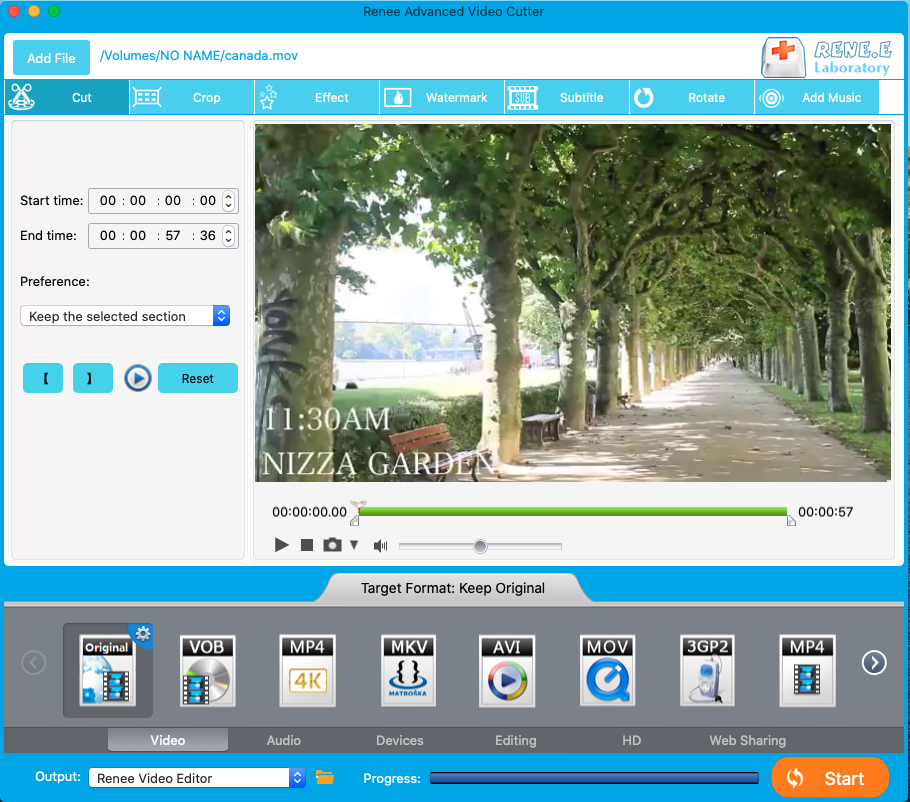The height and width of the screenshot is (802, 910).
Task: Click the Progress bar
Action: 594,778
